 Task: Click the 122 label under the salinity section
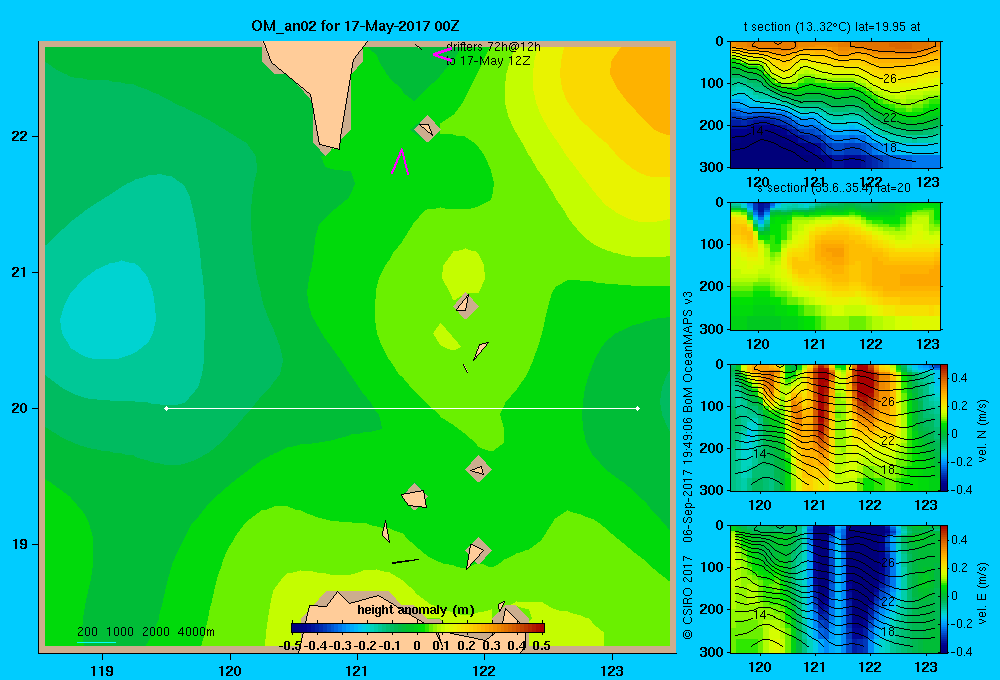(x=871, y=344)
